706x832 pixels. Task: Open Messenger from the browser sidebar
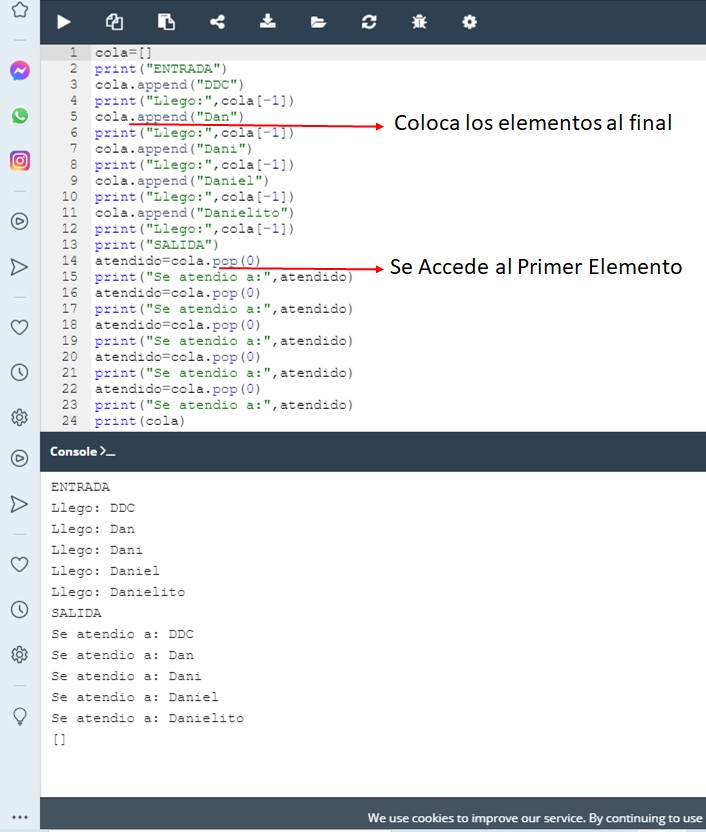click(20, 71)
